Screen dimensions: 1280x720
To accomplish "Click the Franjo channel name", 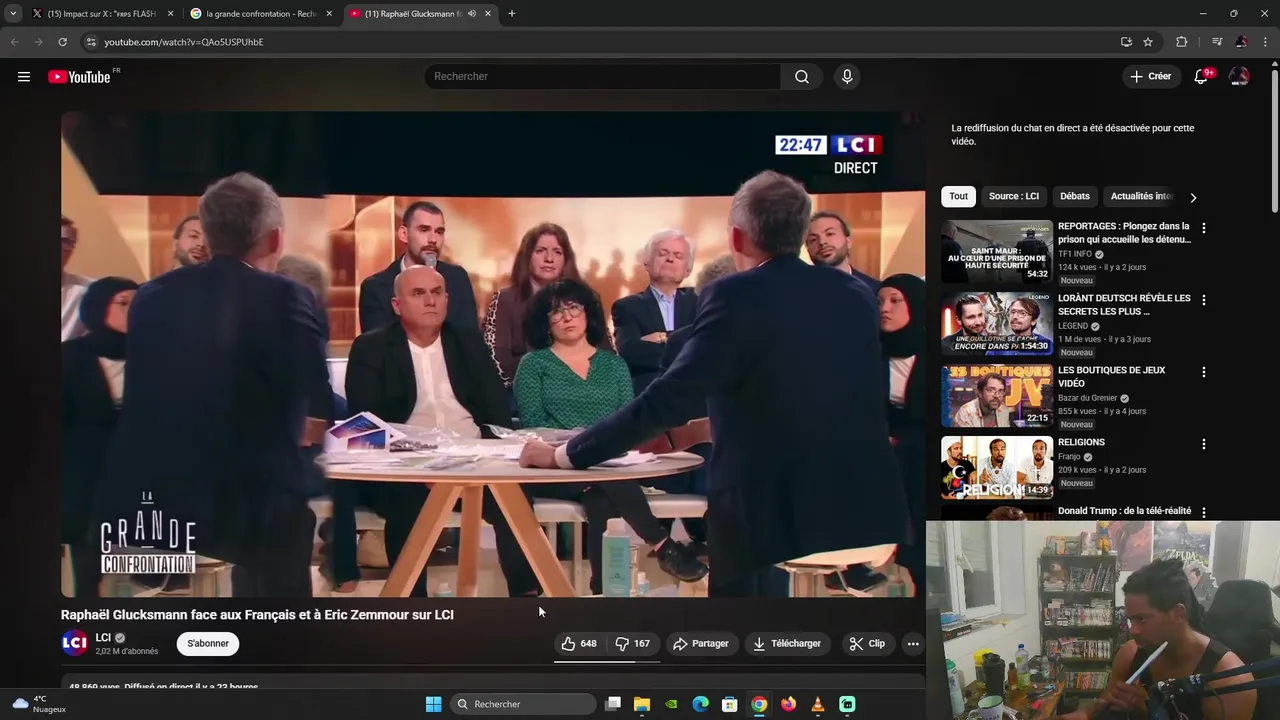I will (x=1069, y=457).
